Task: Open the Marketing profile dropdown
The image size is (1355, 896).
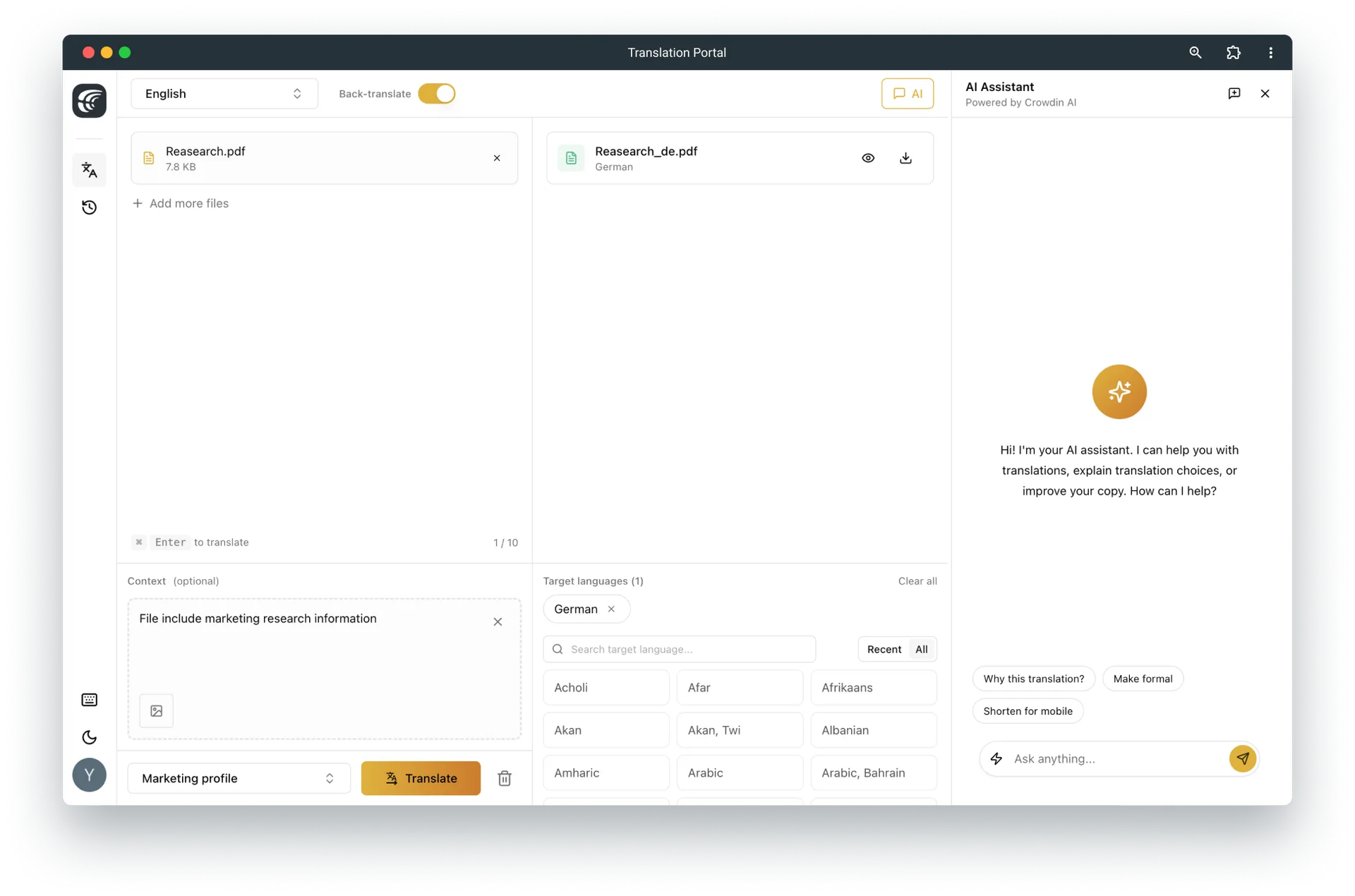Action: pyautogui.click(x=238, y=778)
